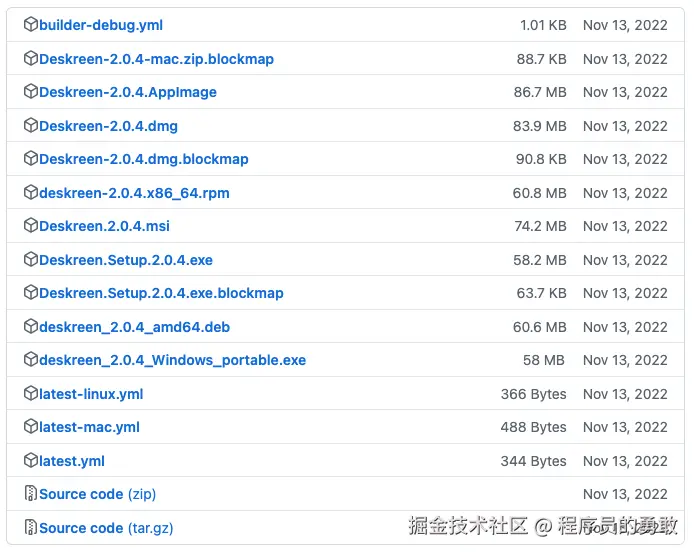Click package icon beside builder-debug.yml
Image resolution: width=694 pixels, height=553 pixels.
(31, 25)
